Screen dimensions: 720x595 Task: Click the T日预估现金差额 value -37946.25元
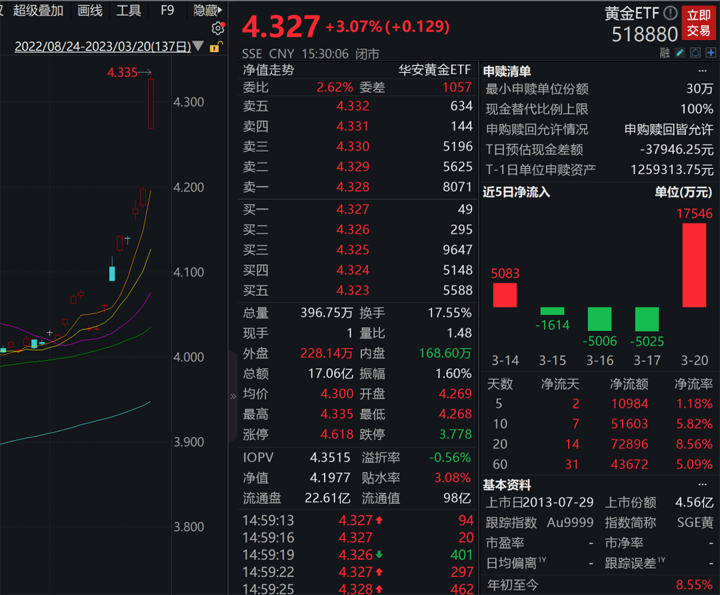677,149
